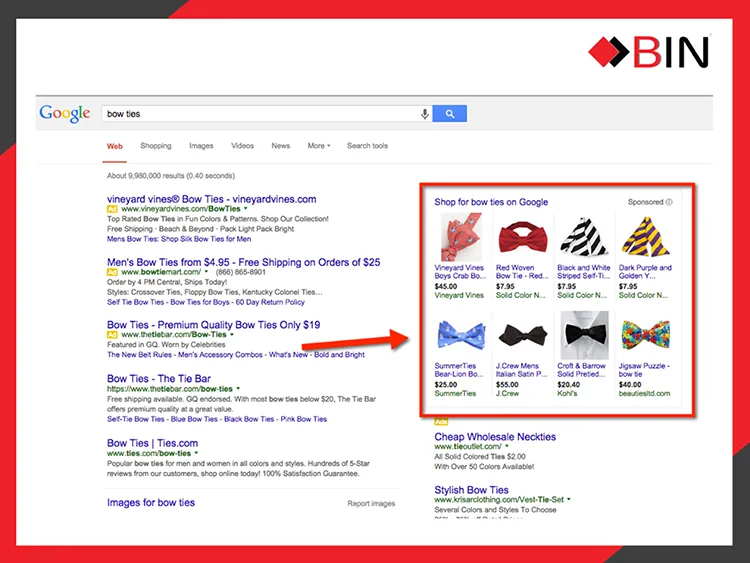Open the Videos tab
The height and width of the screenshot is (563, 750).
tap(243, 146)
